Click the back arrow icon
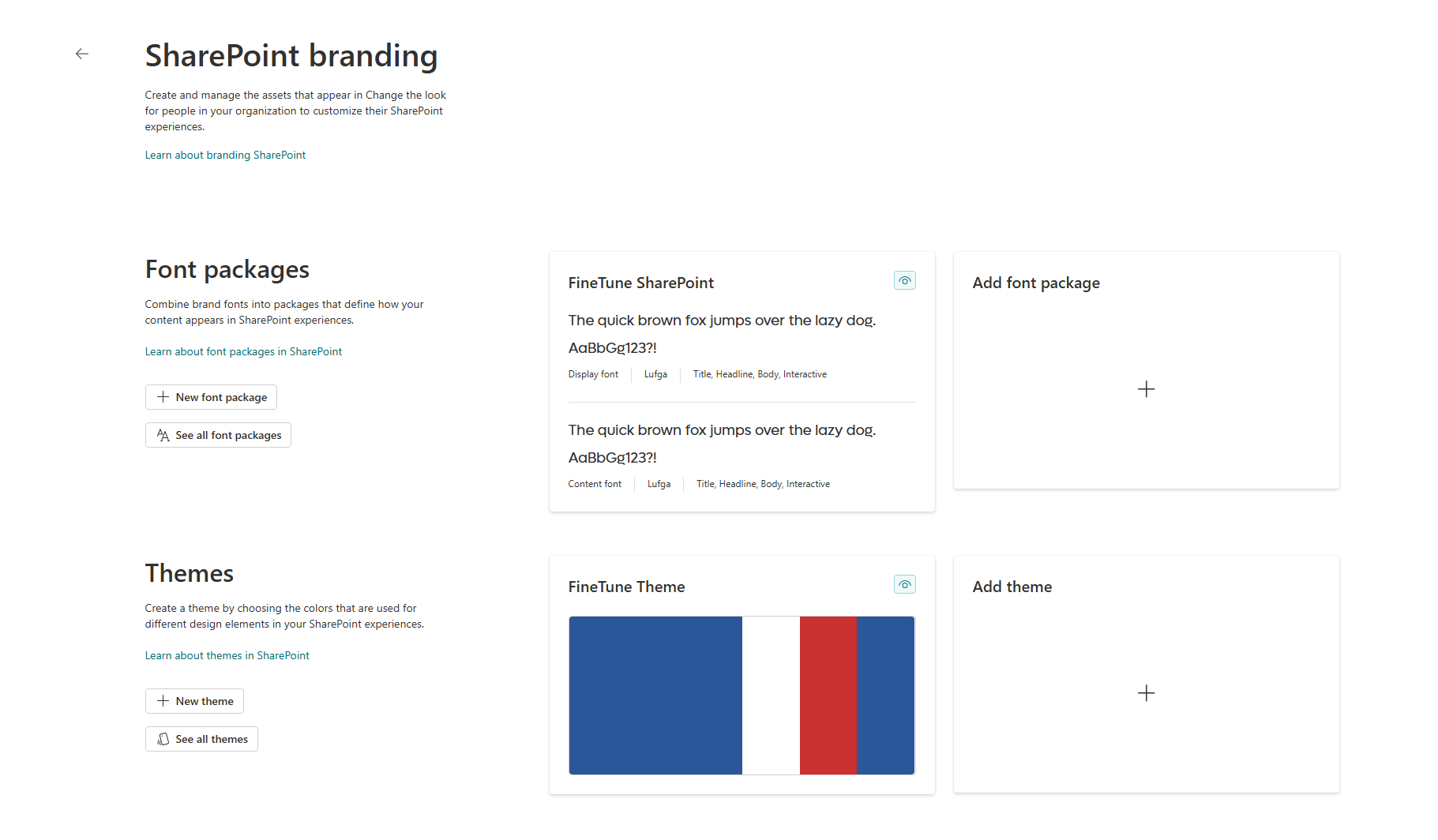Image resolution: width=1438 pixels, height=840 pixels. 82,54
